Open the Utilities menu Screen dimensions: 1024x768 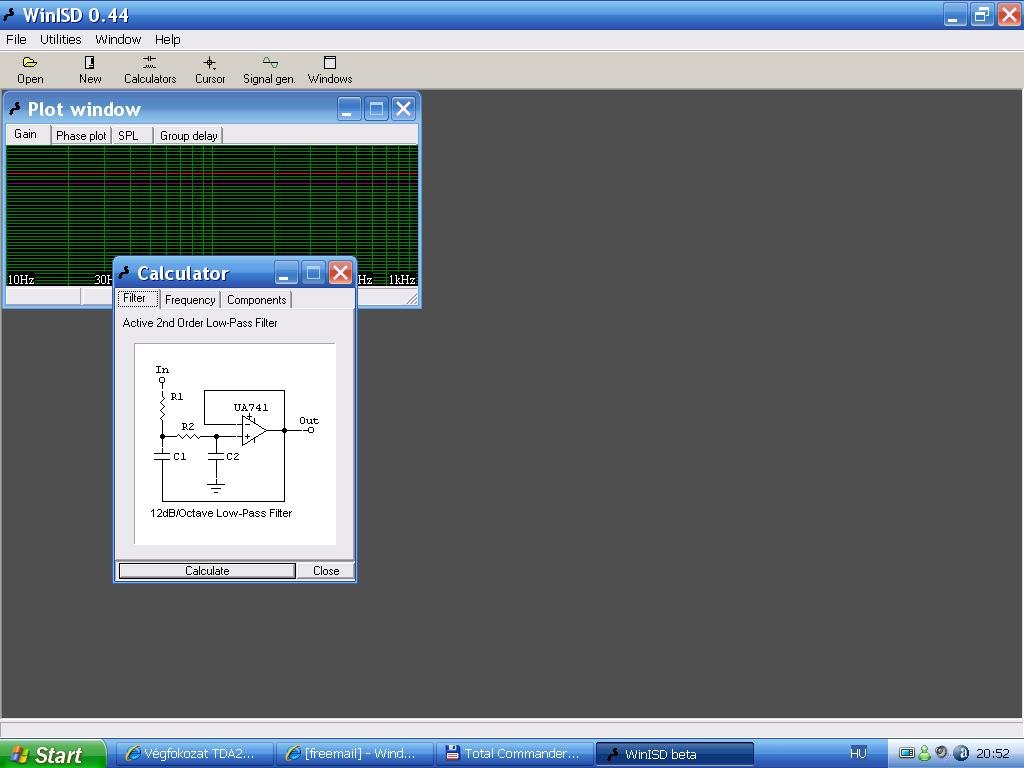(x=61, y=40)
